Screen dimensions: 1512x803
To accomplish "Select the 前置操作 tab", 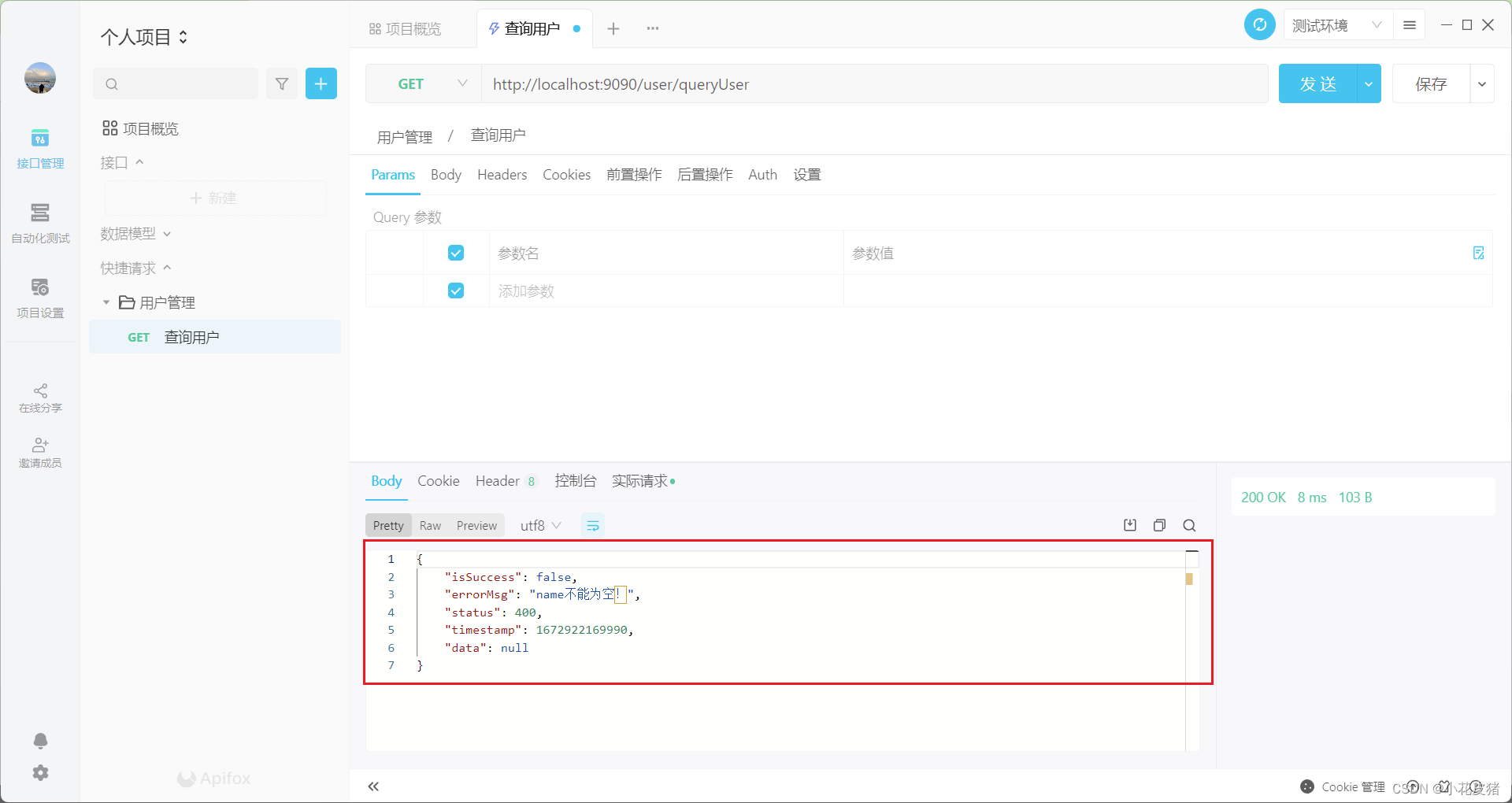I will click(634, 175).
